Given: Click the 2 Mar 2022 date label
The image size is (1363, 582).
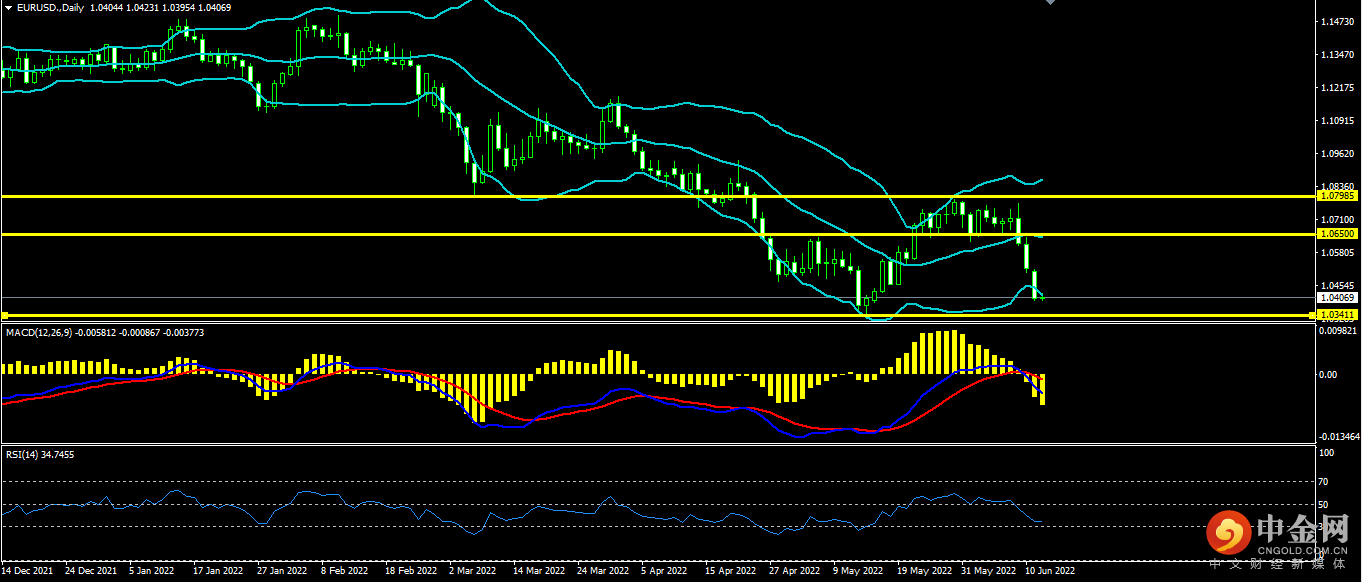Looking at the screenshot, I should (474, 572).
